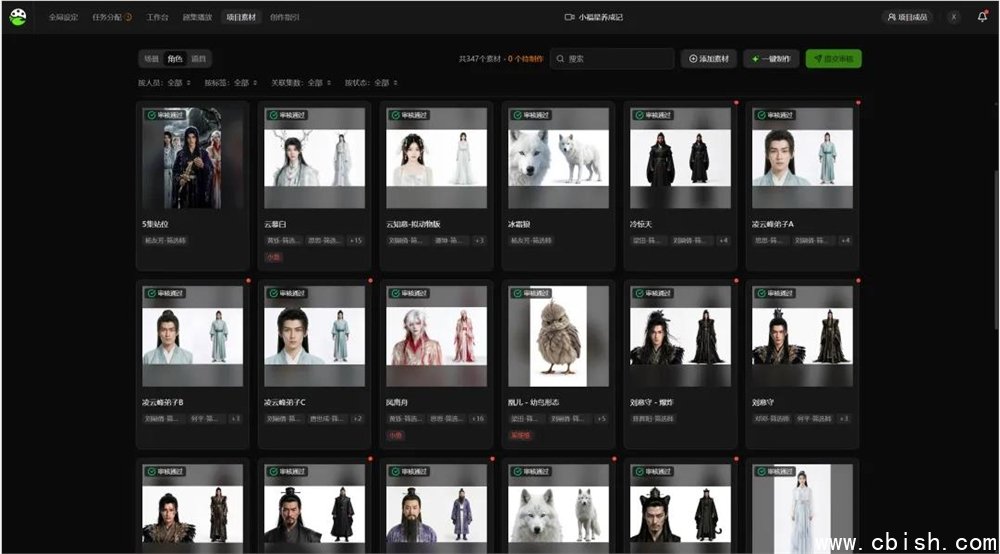Viewport: 1000px width, 554px height.
Task: Click the 一键制作 button
Action: [771, 59]
